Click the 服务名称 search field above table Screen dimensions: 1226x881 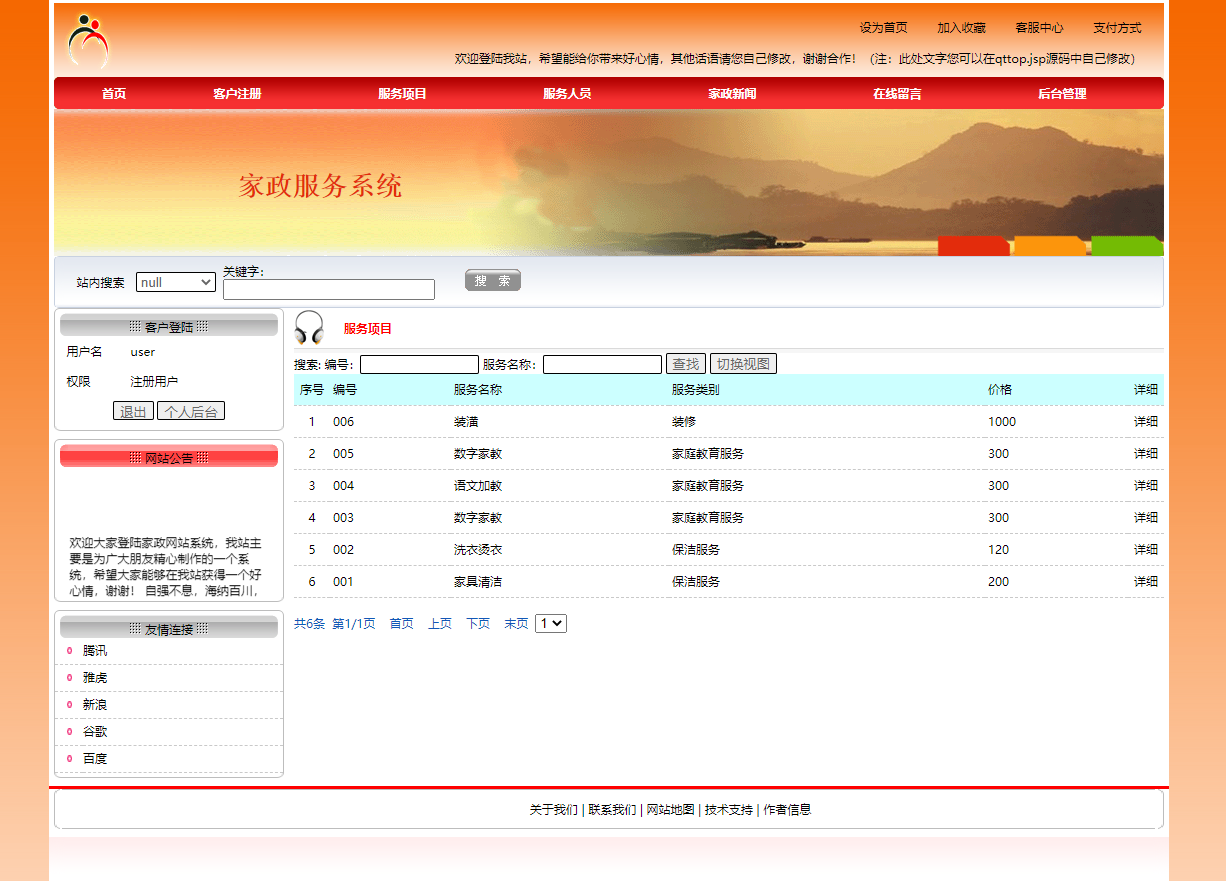pyautogui.click(x=601, y=363)
